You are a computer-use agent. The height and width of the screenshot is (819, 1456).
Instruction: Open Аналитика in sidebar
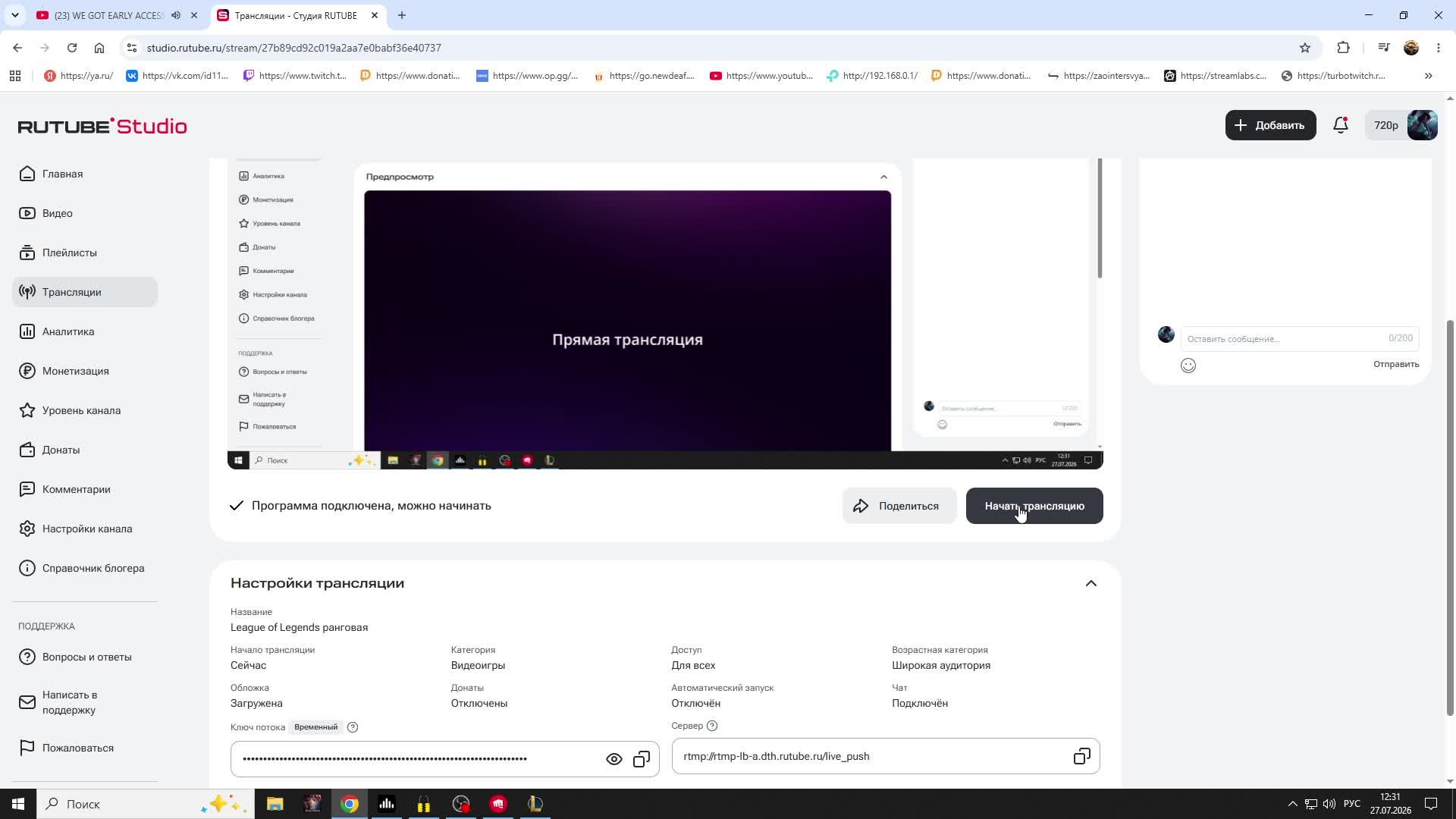pyautogui.click(x=84, y=331)
